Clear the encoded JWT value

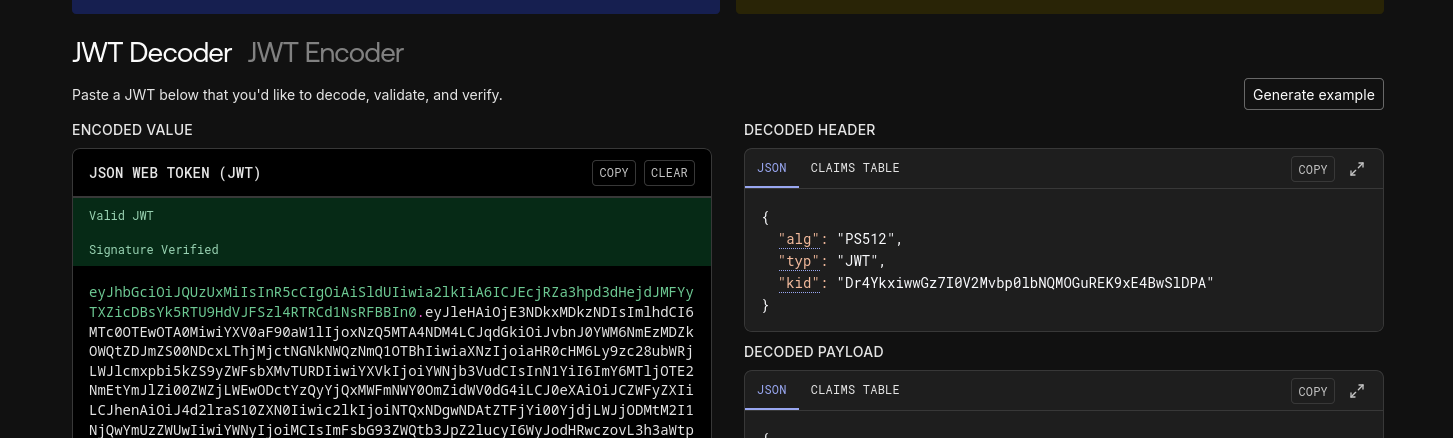point(669,173)
